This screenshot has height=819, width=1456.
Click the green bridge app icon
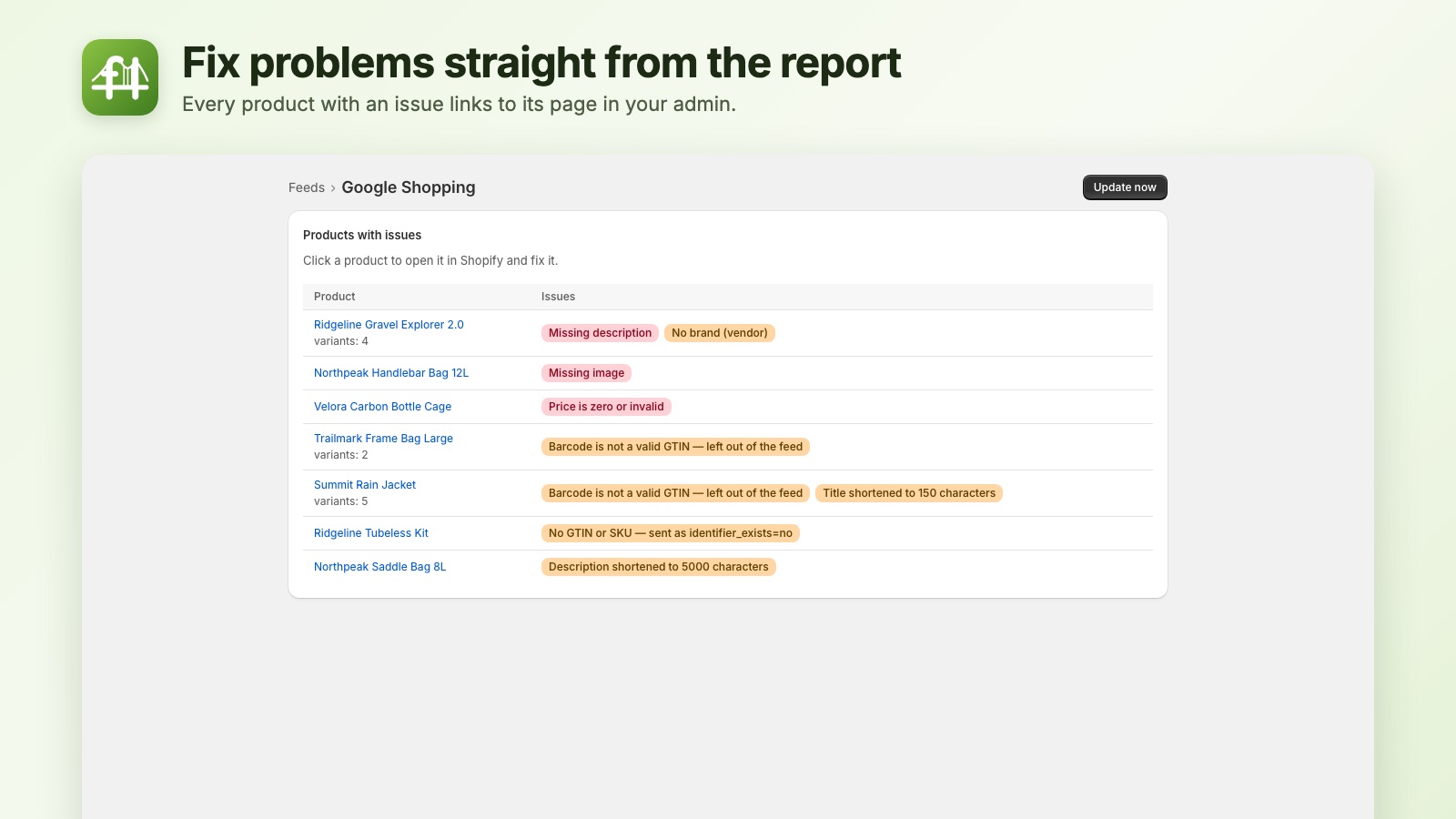[x=120, y=77]
